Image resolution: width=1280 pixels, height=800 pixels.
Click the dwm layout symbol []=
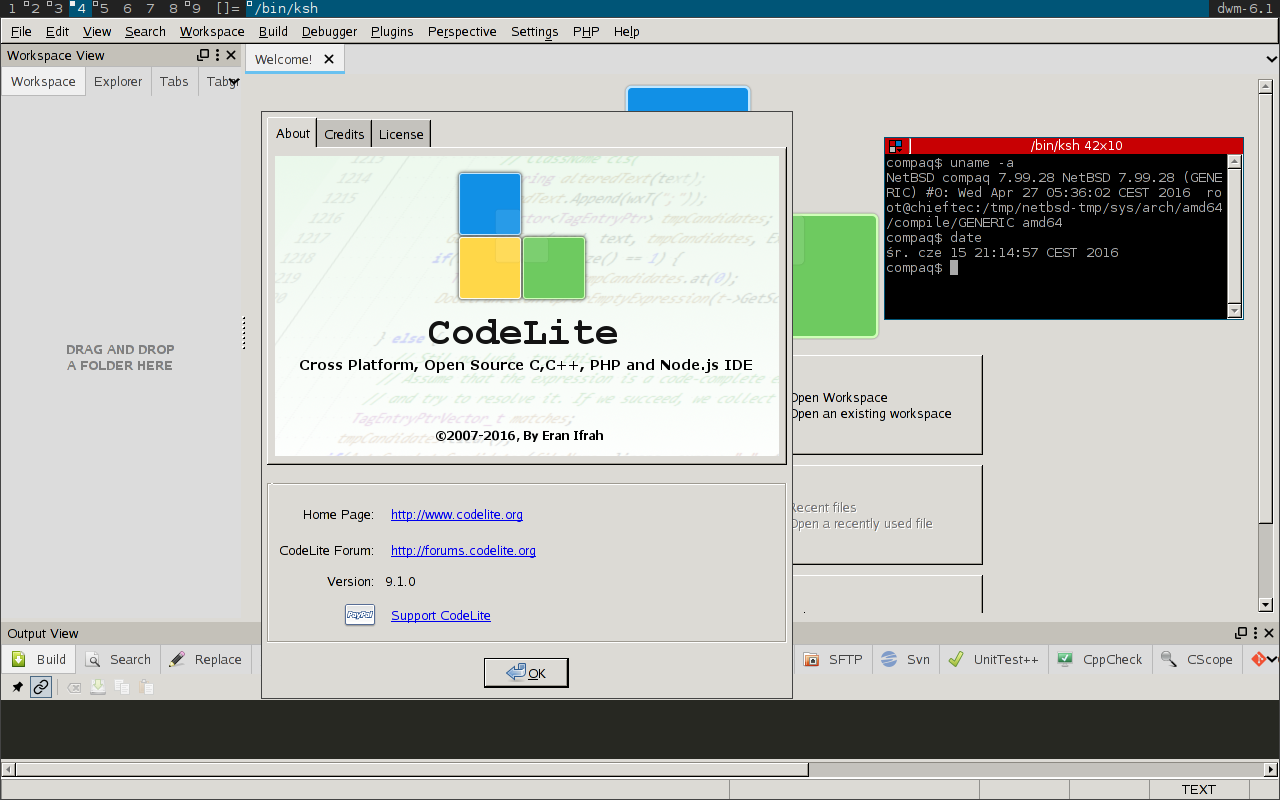pos(227,8)
